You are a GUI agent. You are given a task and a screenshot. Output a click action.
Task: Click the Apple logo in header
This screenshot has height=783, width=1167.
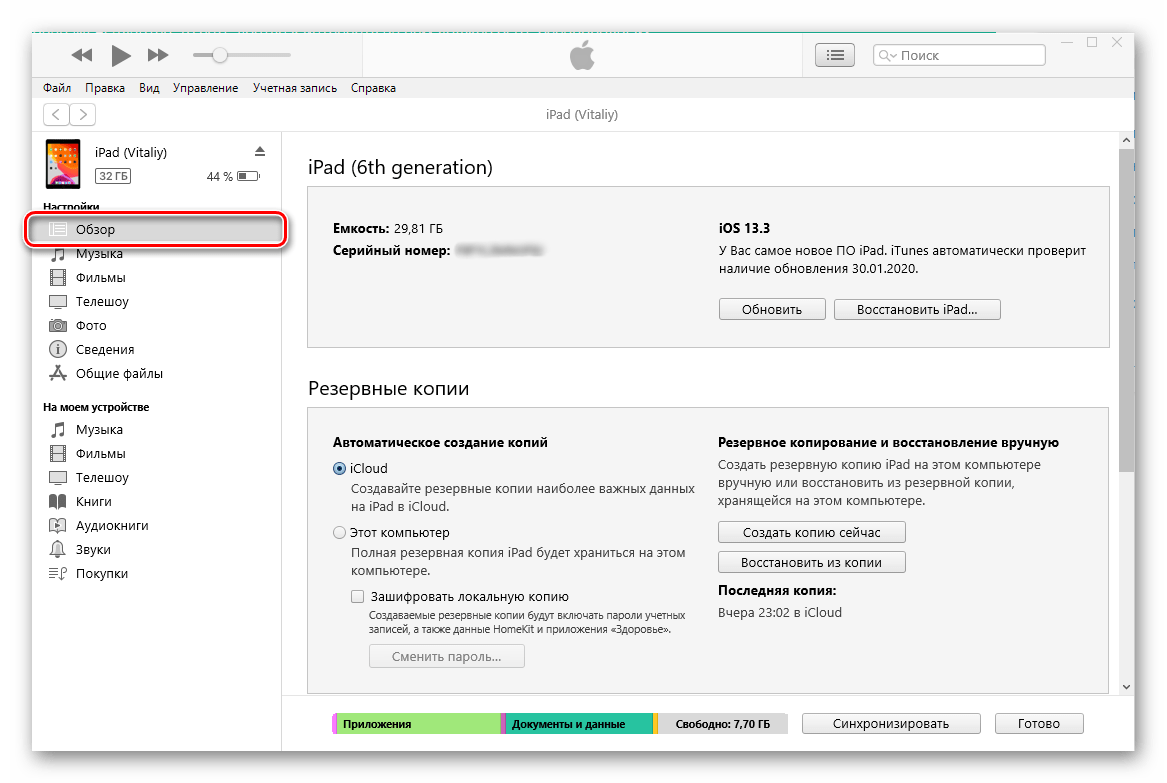click(x=582, y=55)
